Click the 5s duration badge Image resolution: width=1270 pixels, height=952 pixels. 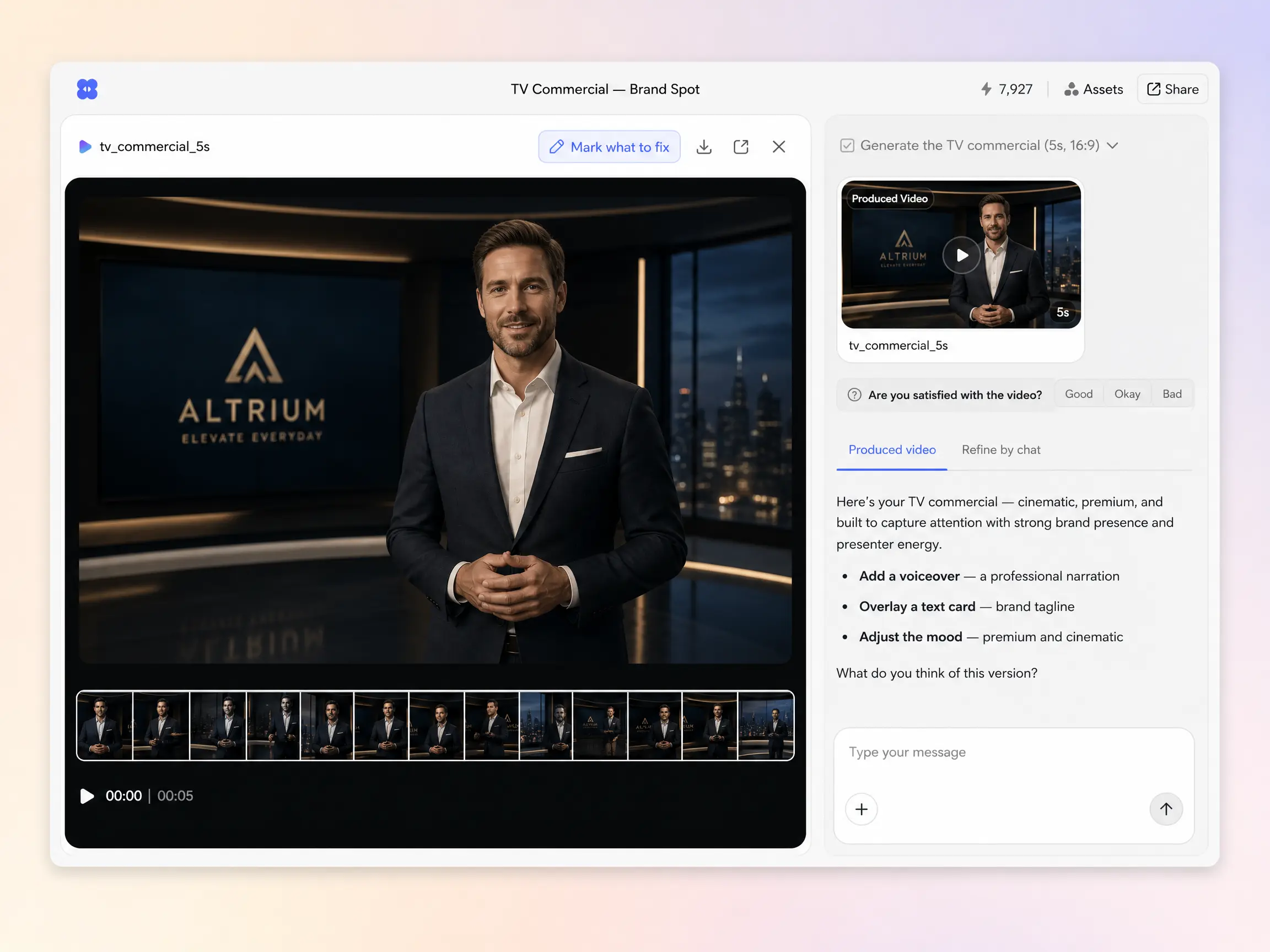tap(1063, 312)
